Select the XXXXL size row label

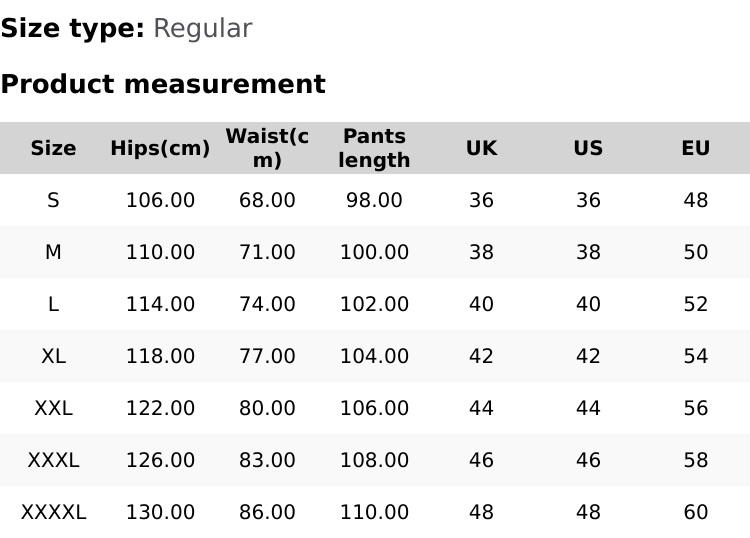click(53, 512)
